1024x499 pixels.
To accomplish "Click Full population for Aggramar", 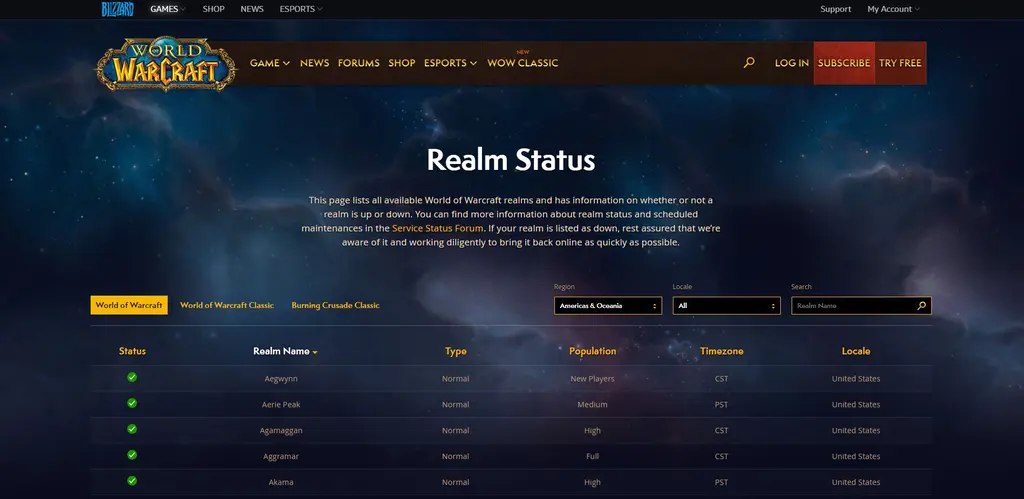I will click(x=592, y=456).
